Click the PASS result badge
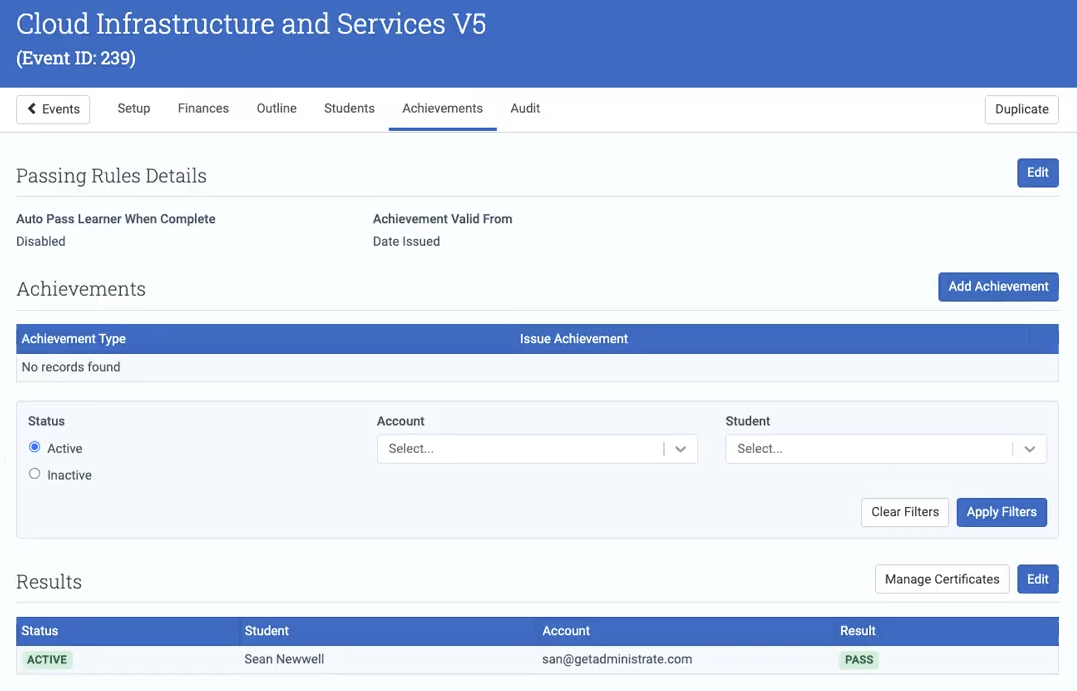Viewport: 1077px width, 691px height. pyautogui.click(x=859, y=659)
